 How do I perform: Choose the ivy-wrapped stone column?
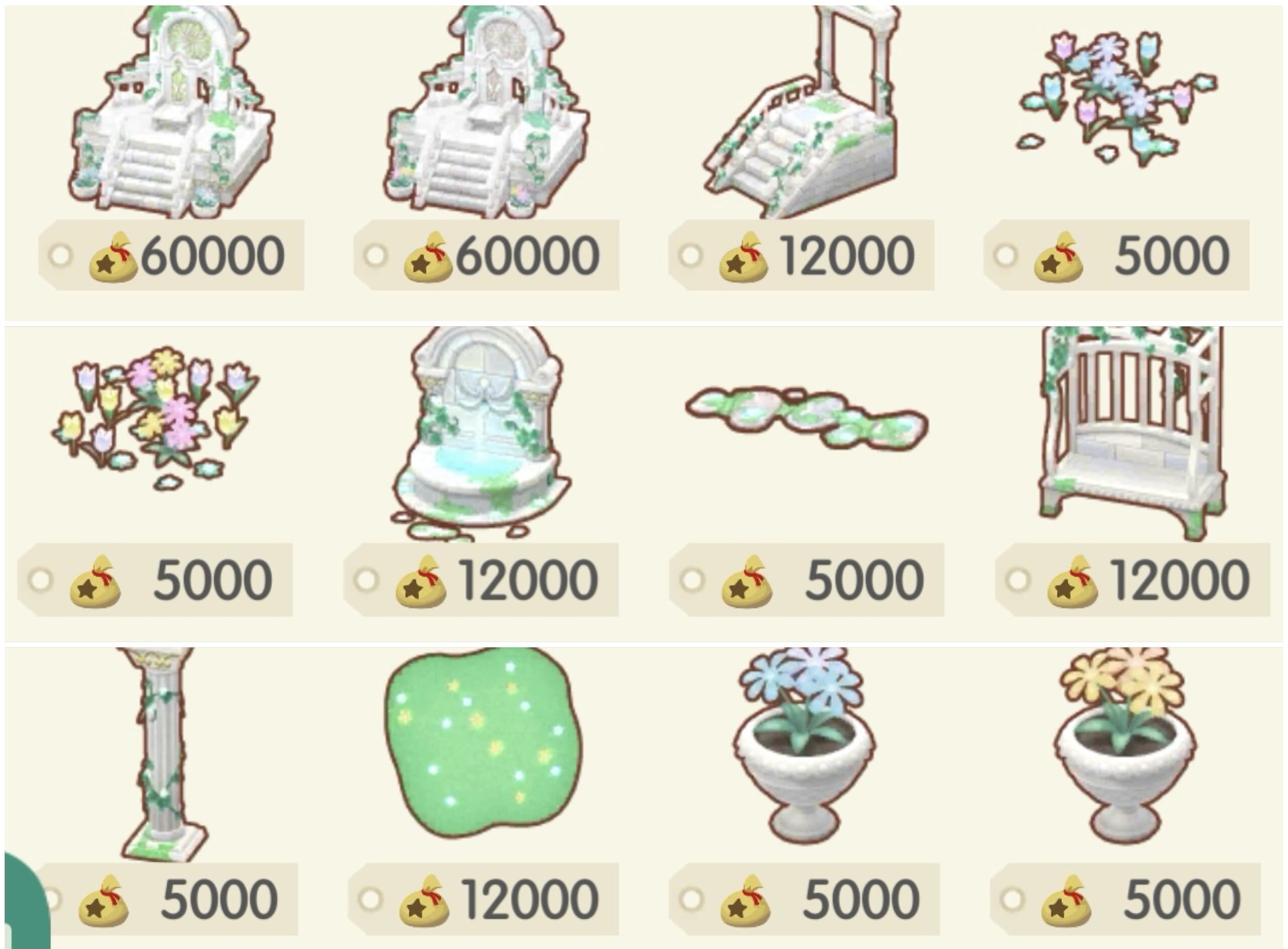165,754
